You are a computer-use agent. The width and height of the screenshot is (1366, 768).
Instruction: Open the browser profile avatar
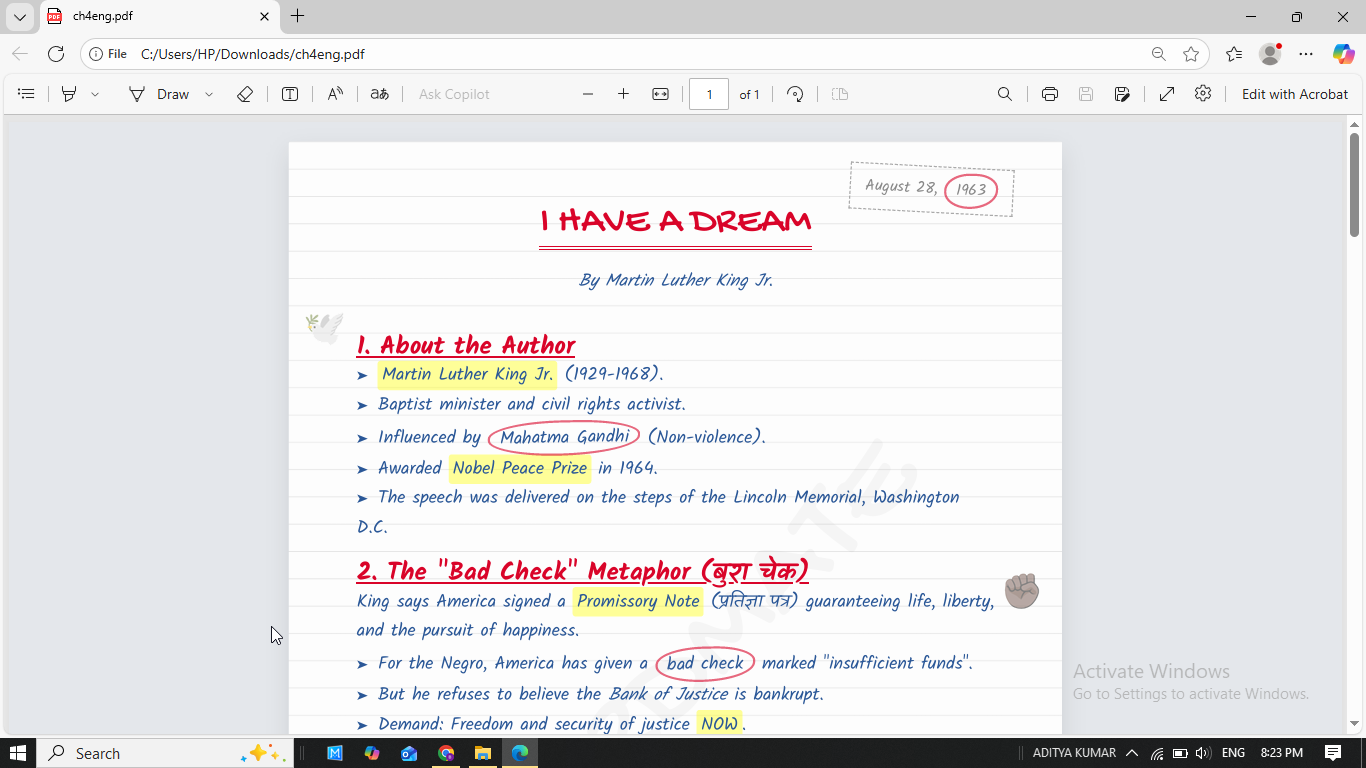tap(1270, 54)
